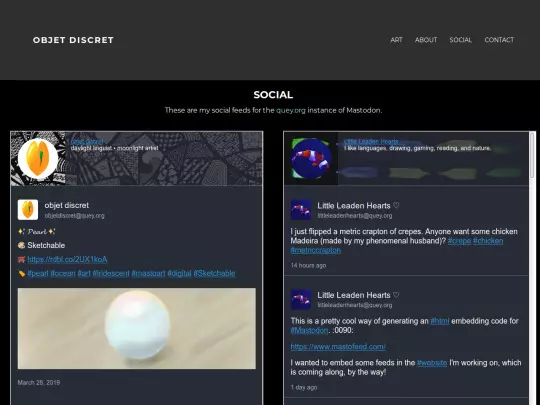The image size is (540, 405).
Task: Select Little Leaden Hearts name on mastofeed post
Action: coord(358,295)
